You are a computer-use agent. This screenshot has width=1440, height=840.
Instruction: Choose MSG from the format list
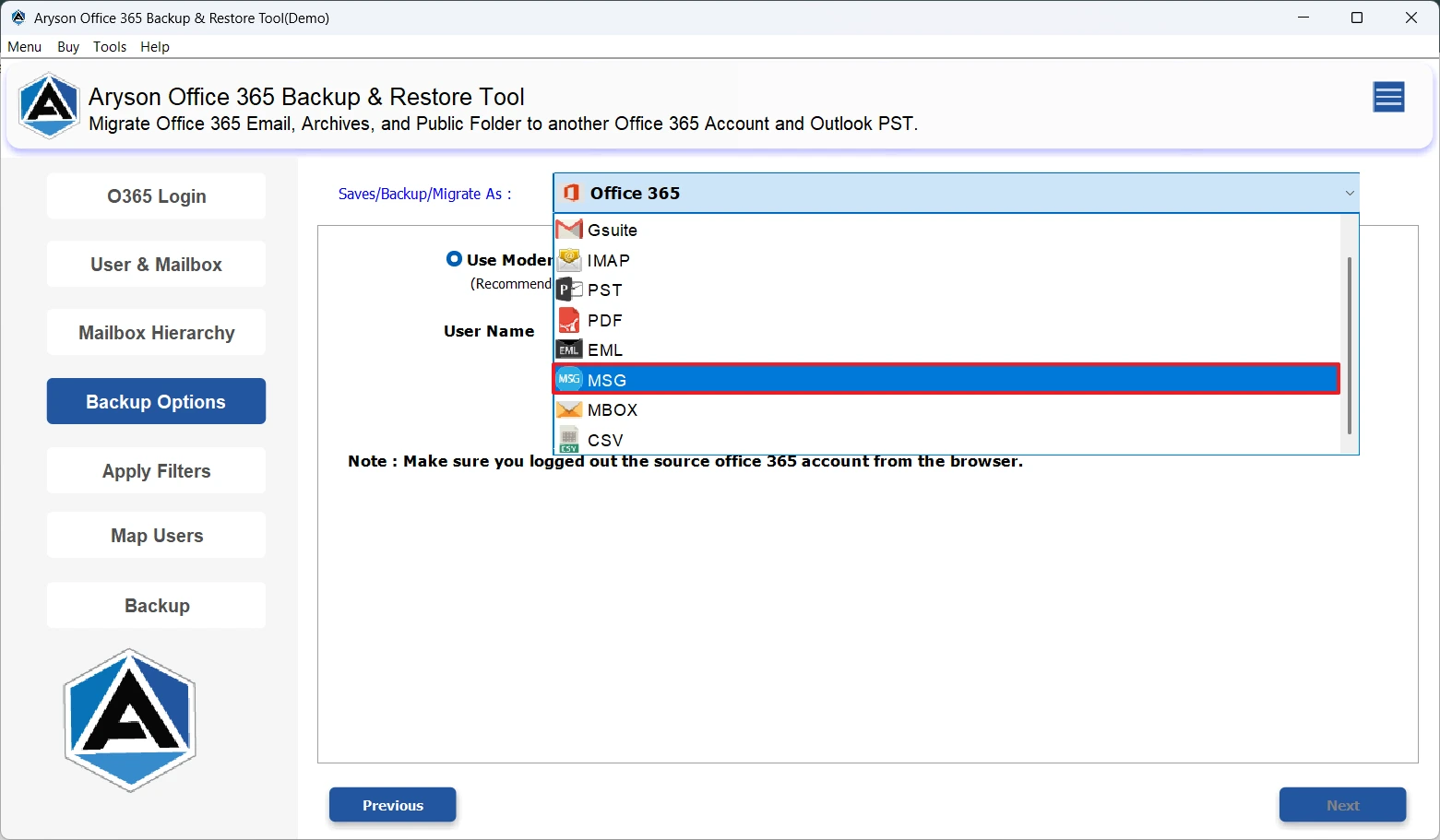[x=946, y=379]
